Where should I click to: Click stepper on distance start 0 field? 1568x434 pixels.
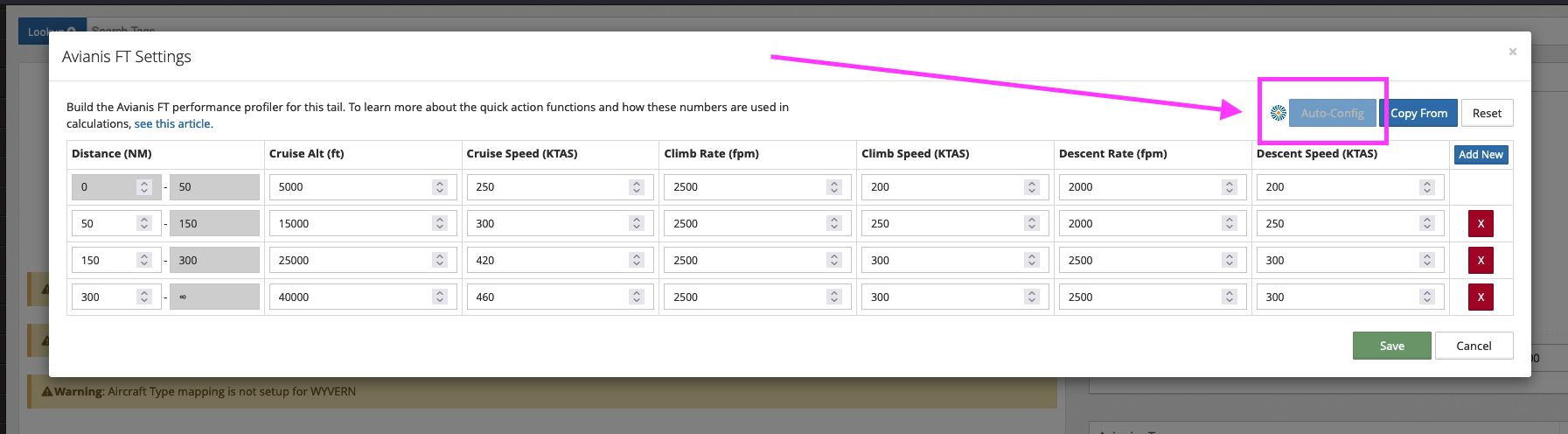(144, 186)
